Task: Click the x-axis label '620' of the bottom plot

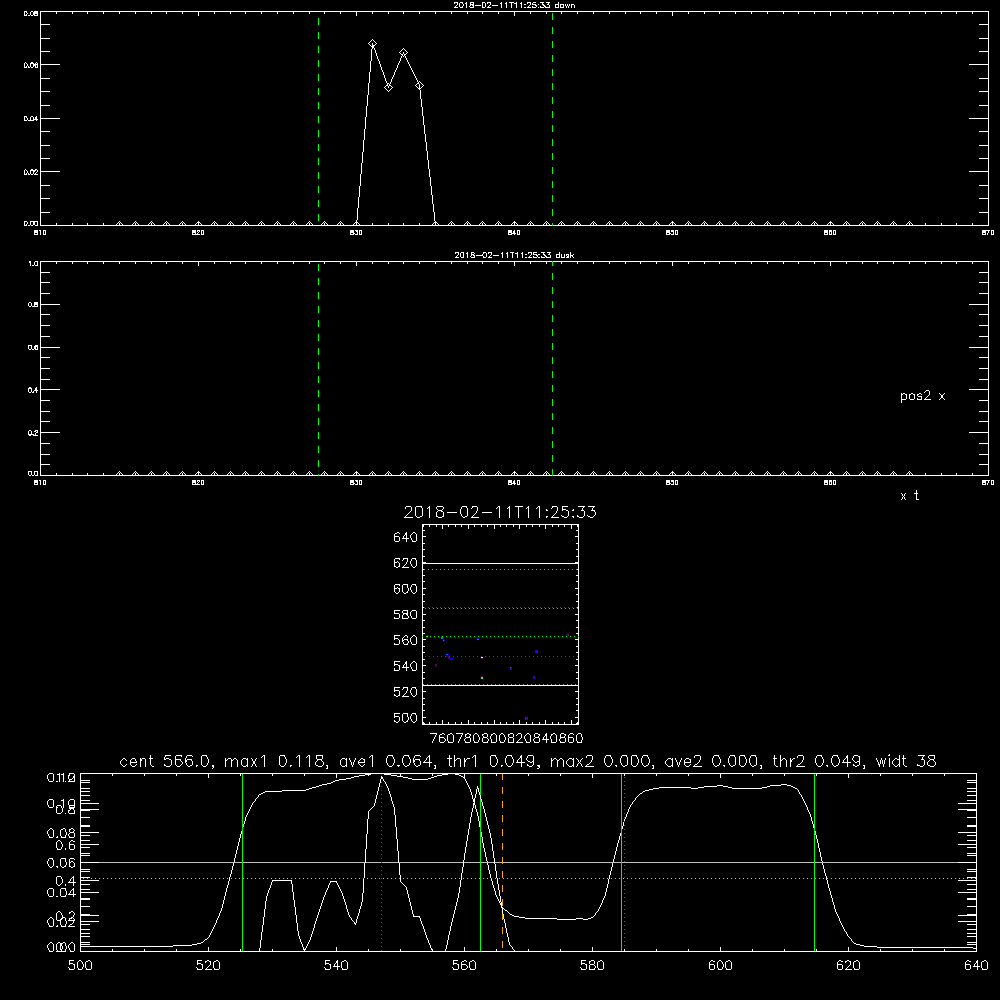Action: (848, 966)
